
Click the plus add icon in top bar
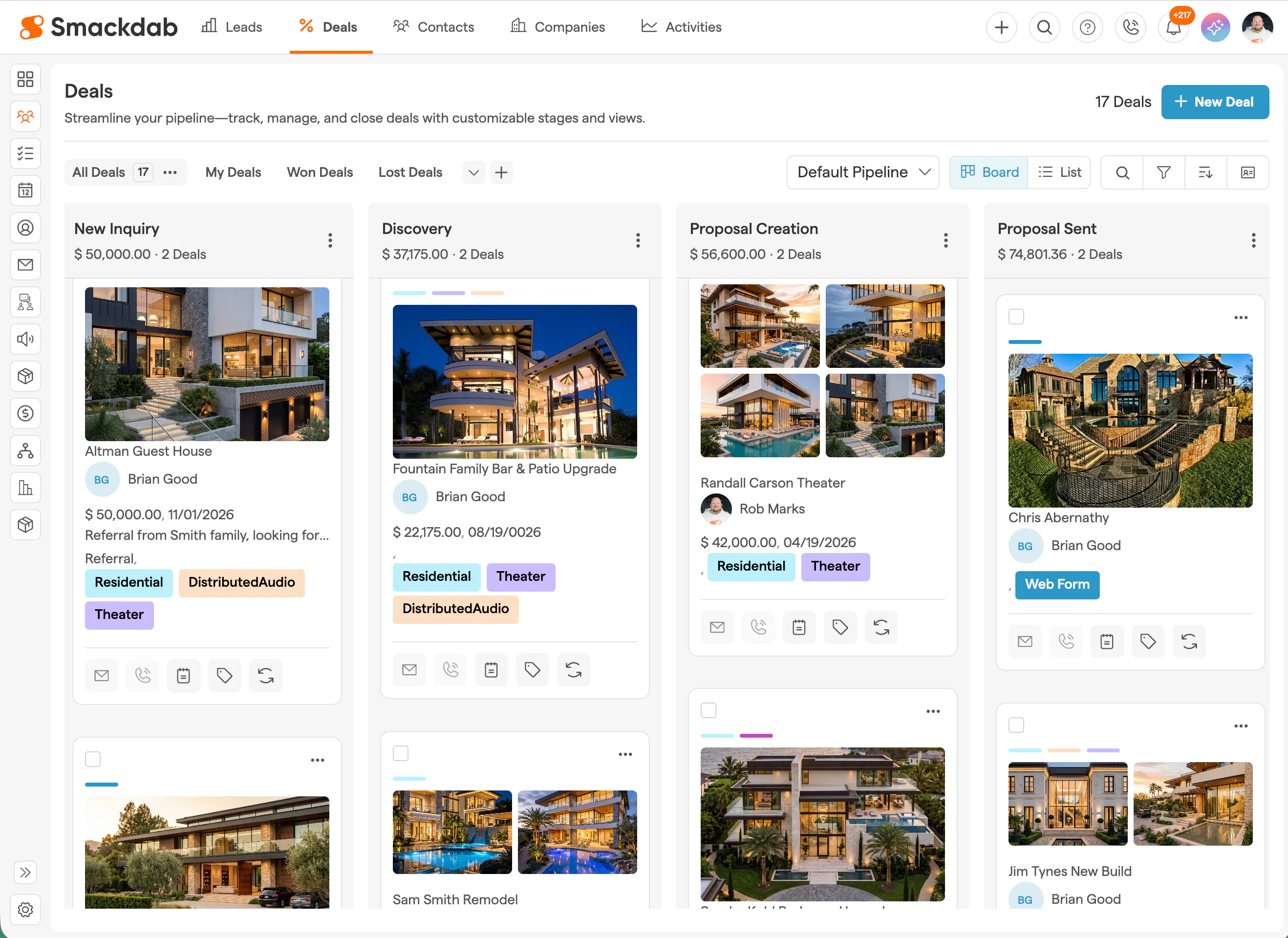(1002, 27)
